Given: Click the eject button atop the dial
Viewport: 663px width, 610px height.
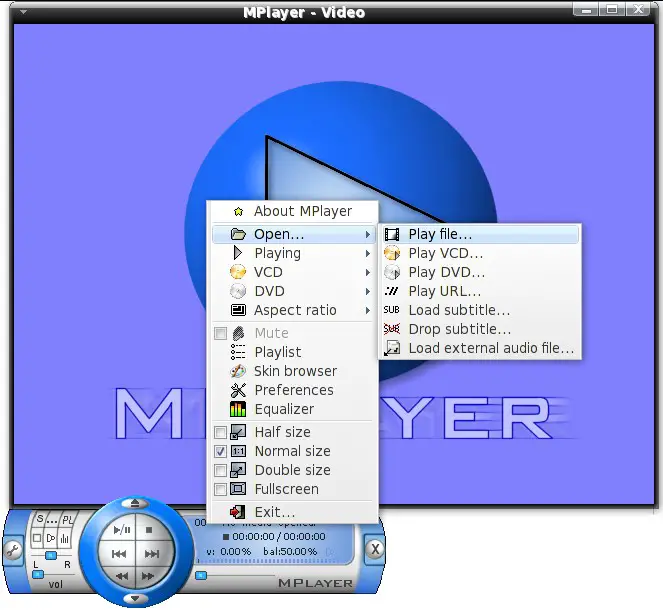Looking at the screenshot, I should 135,503.
